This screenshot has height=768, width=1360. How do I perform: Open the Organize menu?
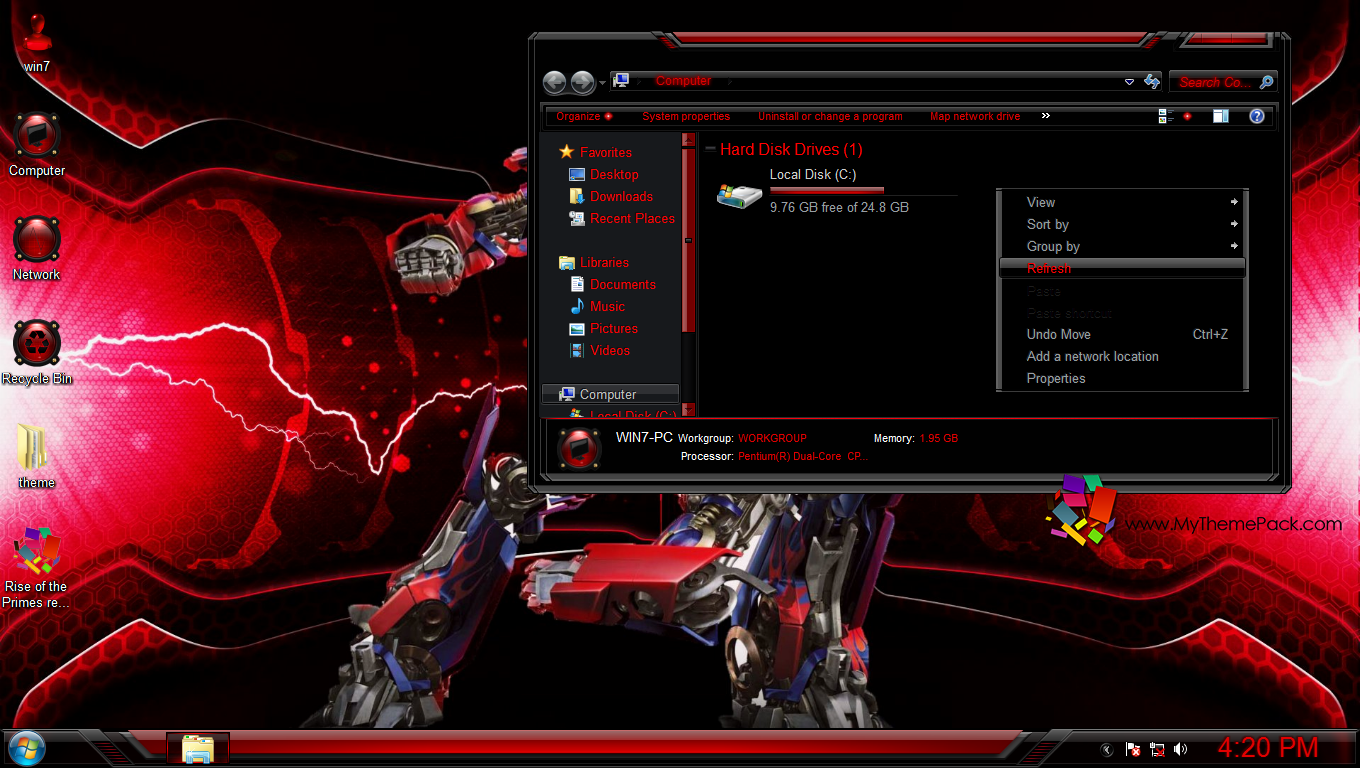pyautogui.click(x=584, y=116)
